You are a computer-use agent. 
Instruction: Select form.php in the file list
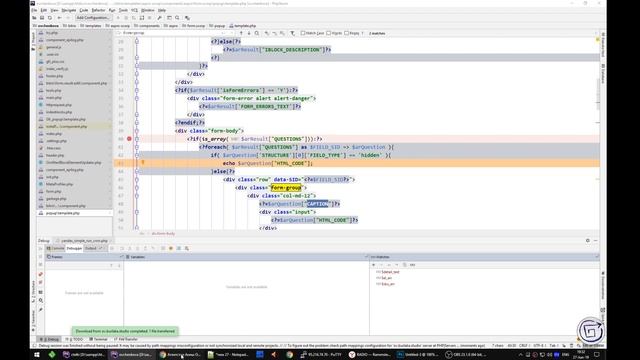(53, 191)
